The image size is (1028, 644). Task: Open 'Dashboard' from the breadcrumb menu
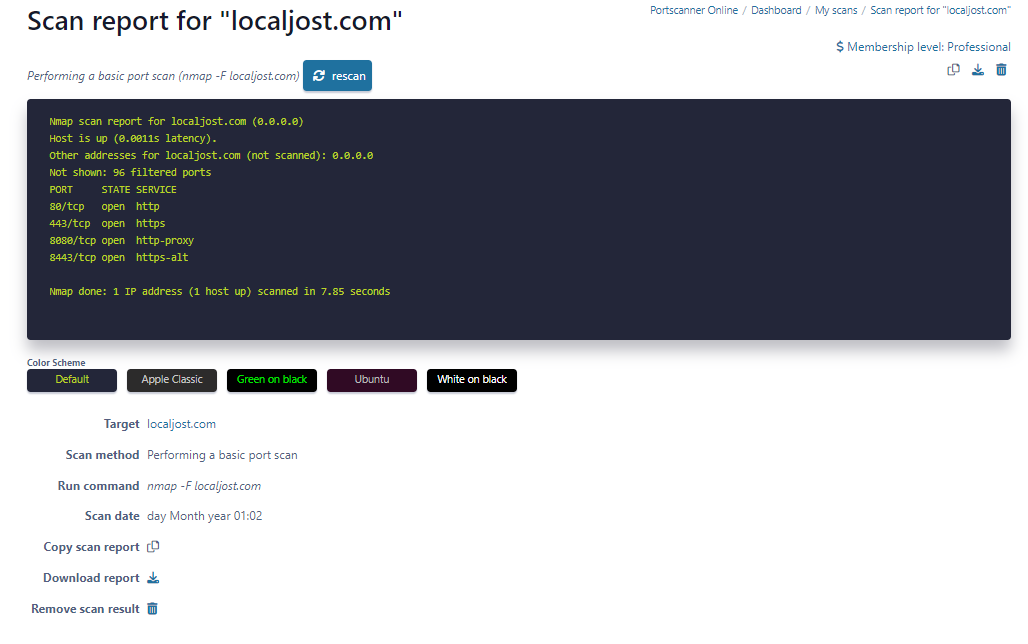[x=775, y=10]
